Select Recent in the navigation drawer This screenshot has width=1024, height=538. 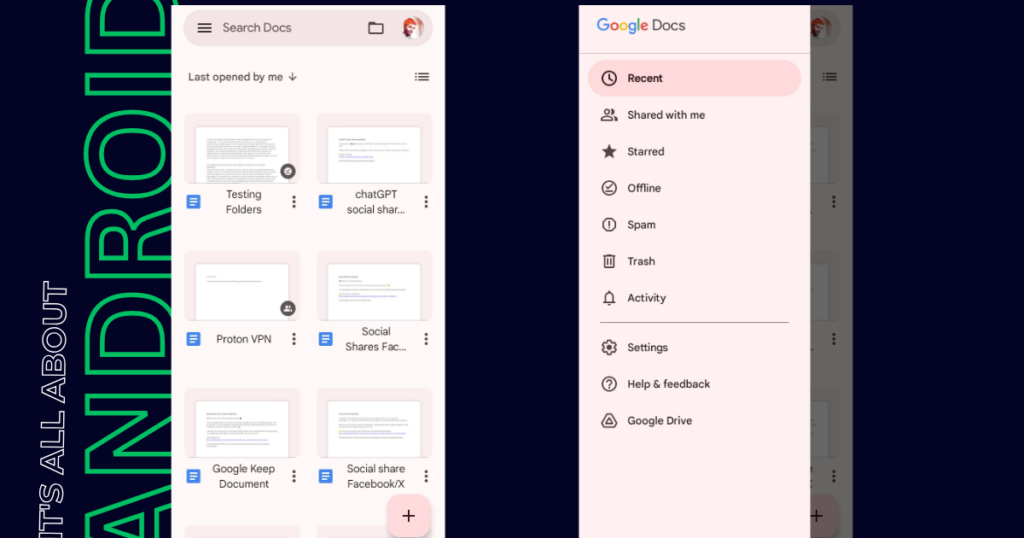[694, 78]
